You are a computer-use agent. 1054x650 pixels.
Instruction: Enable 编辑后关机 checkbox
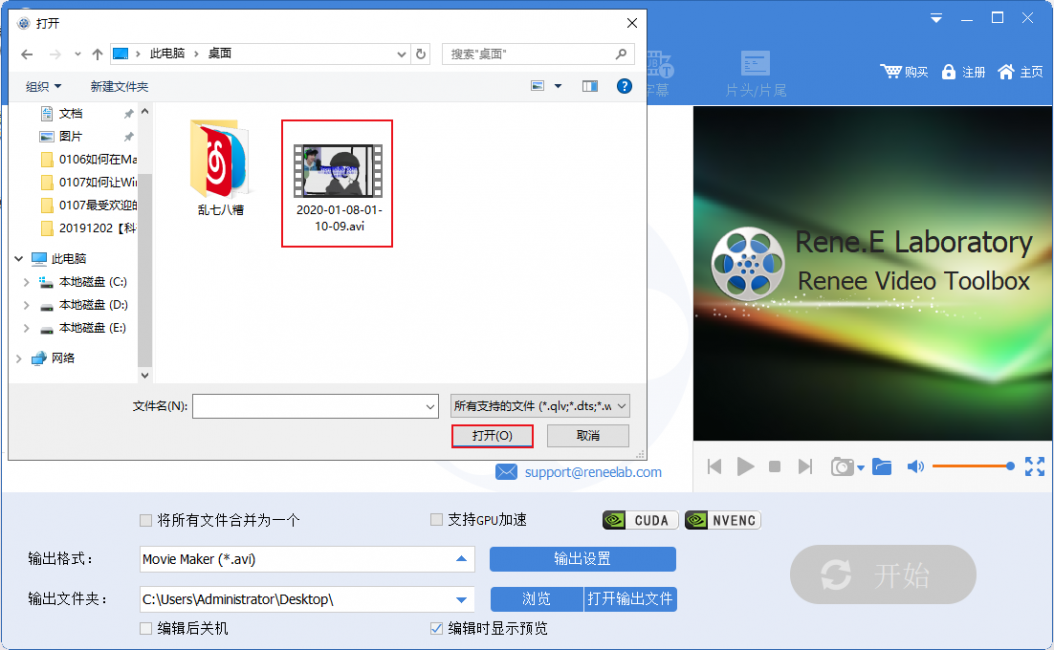click(145, 628)
